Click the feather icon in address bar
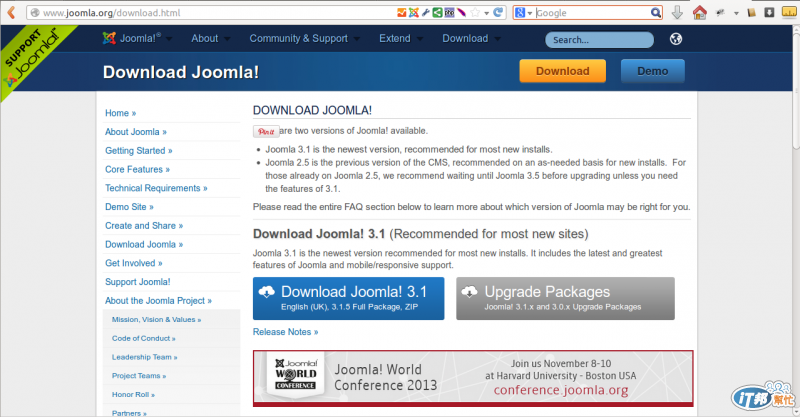The width and height of the screenshot is (800, 417). tap(462, 12)
